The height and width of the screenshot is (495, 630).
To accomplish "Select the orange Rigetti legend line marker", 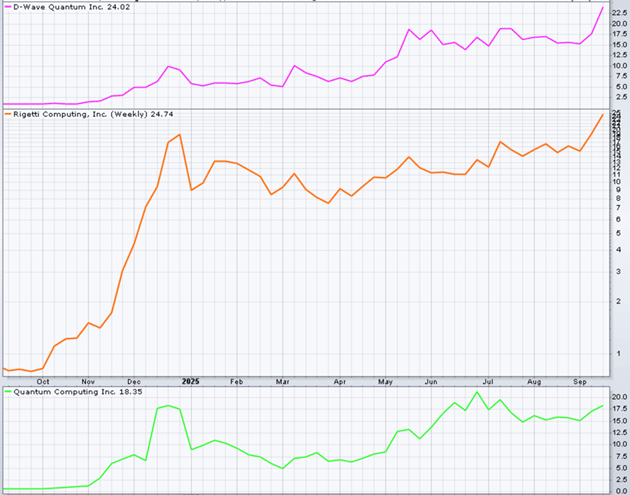I will pyautogui.click(x=8, y=115).
